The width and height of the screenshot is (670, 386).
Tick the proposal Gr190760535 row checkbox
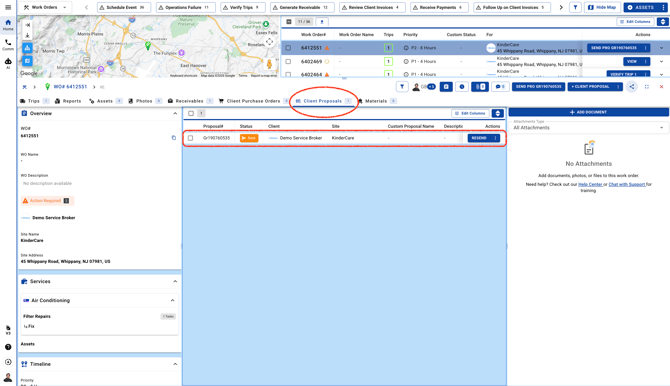(x=191, y=138)
